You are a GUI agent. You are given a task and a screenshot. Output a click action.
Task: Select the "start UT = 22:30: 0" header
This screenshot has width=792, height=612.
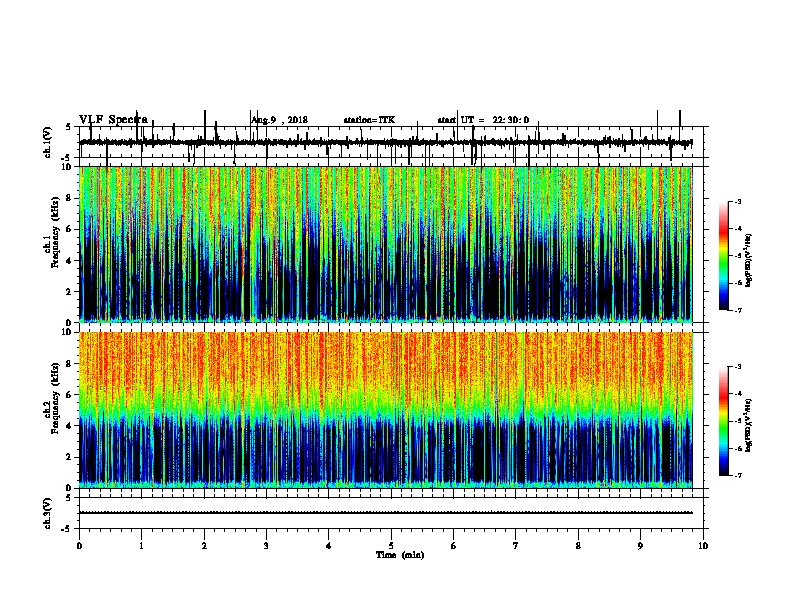tap(483, 120)
